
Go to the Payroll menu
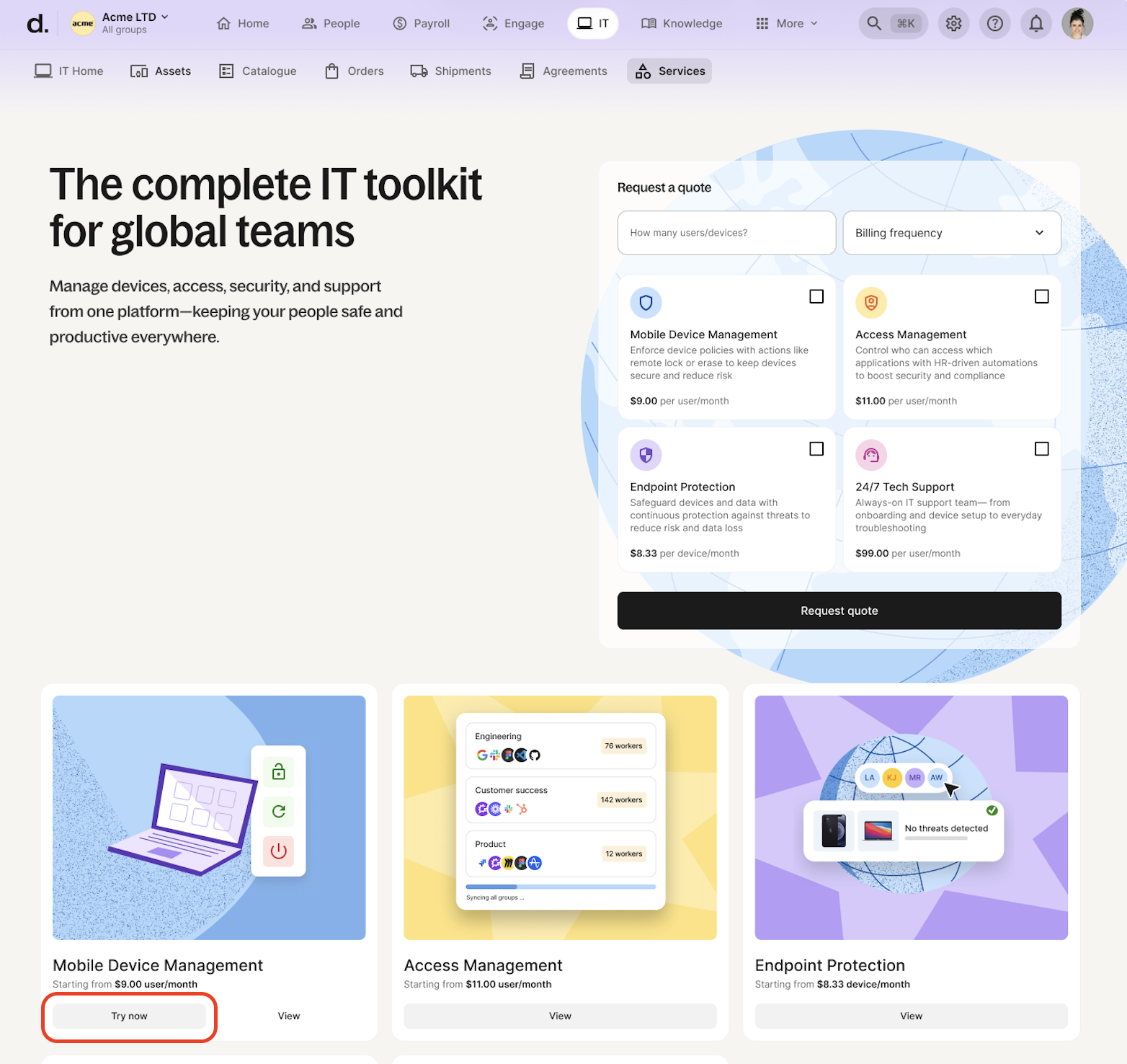[x=422, y=24]
